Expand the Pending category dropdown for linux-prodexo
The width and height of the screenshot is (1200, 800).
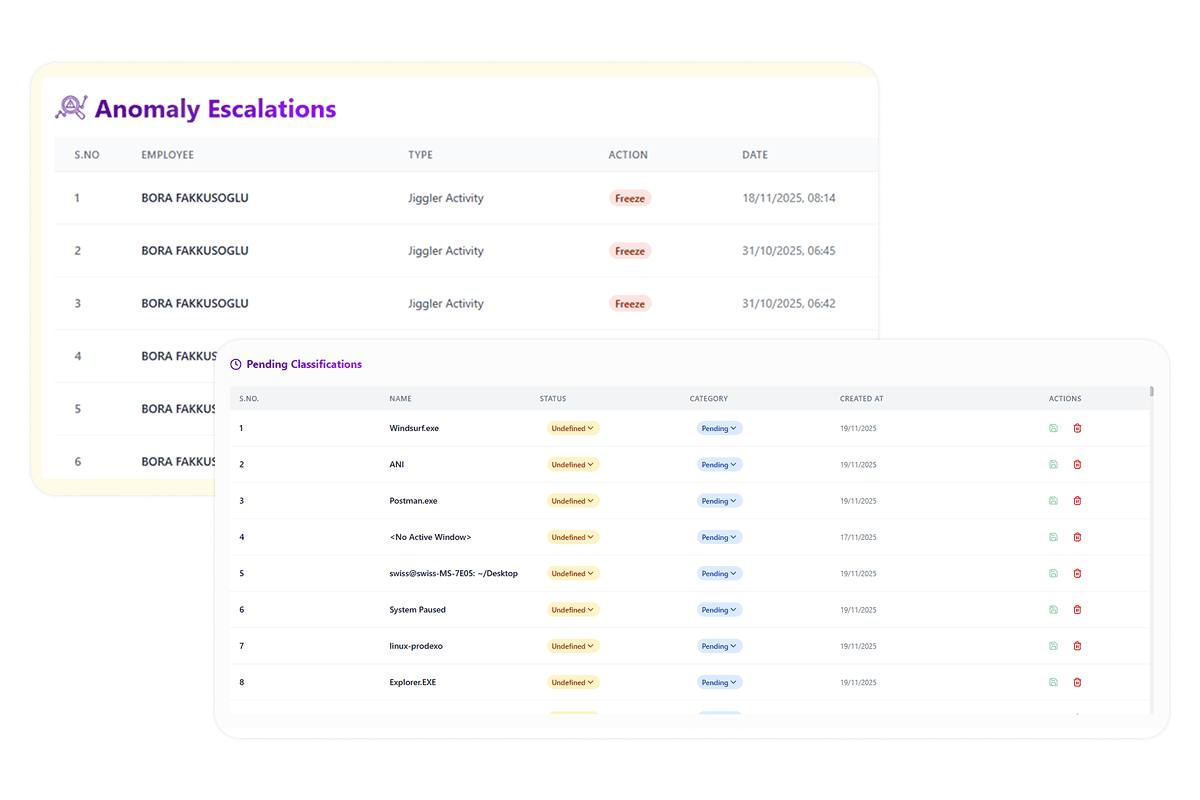(x=719, y=646)
